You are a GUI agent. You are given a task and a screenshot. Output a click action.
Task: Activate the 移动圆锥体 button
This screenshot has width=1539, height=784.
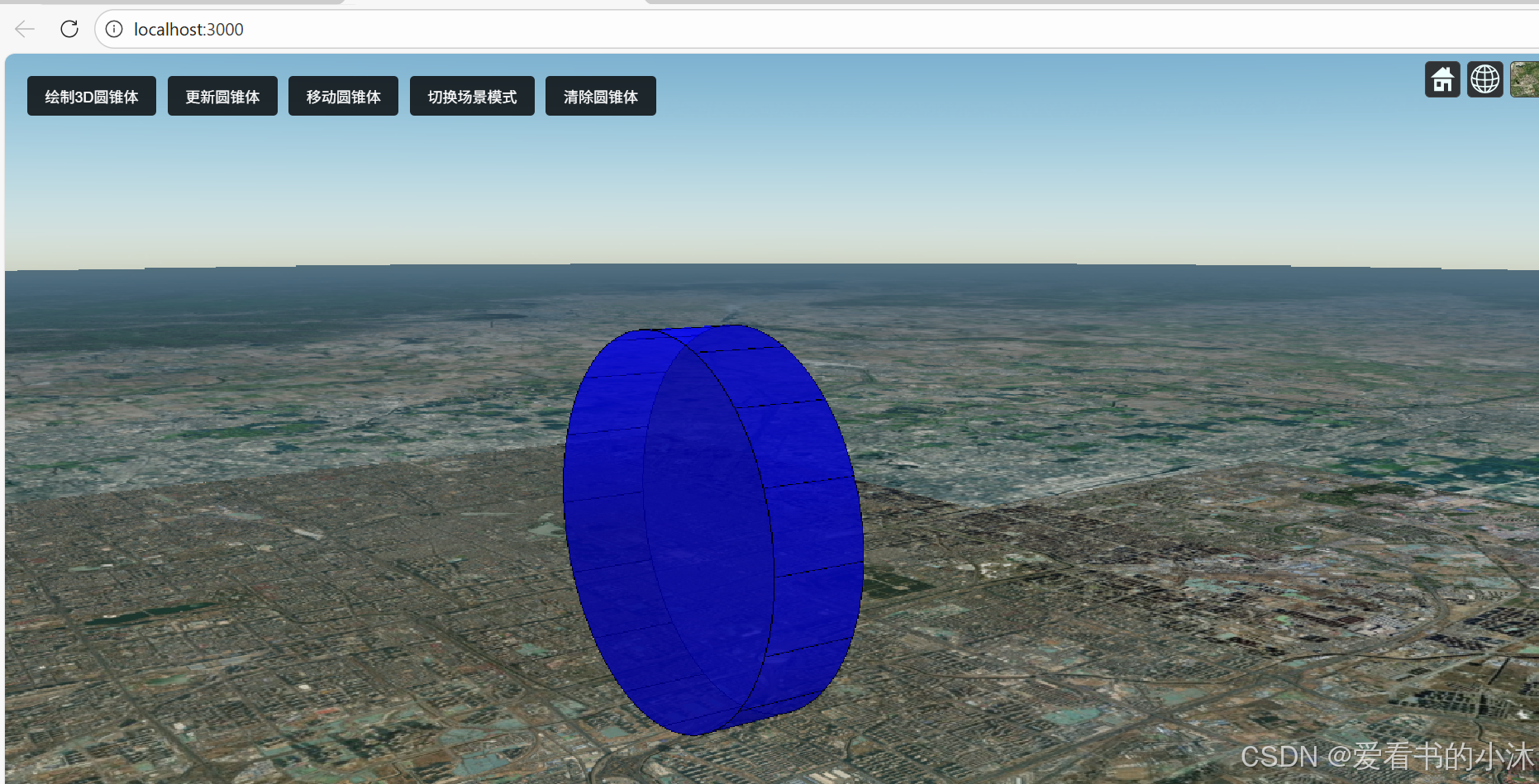coord(343,97)
